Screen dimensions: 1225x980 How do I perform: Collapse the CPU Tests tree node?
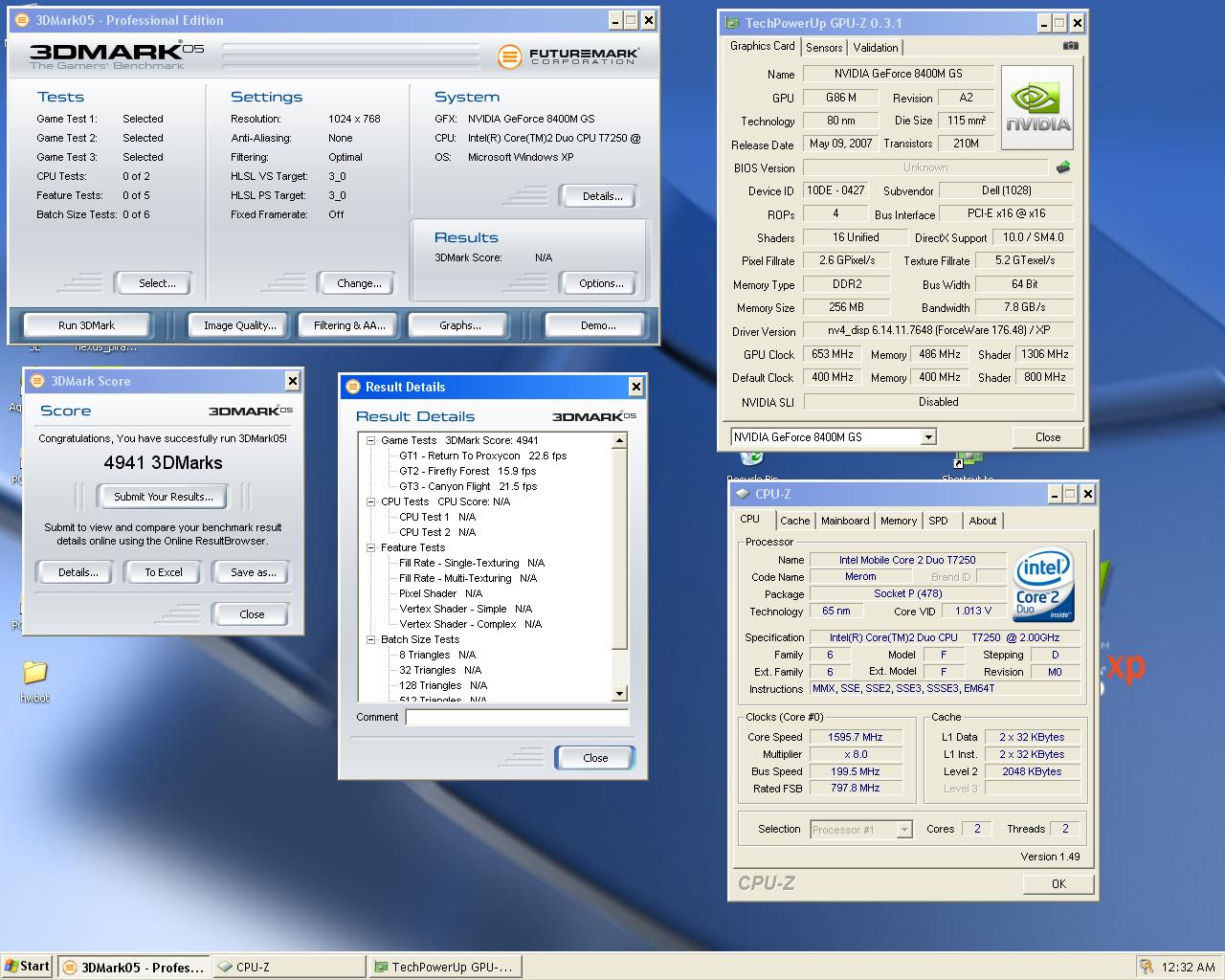370,501
